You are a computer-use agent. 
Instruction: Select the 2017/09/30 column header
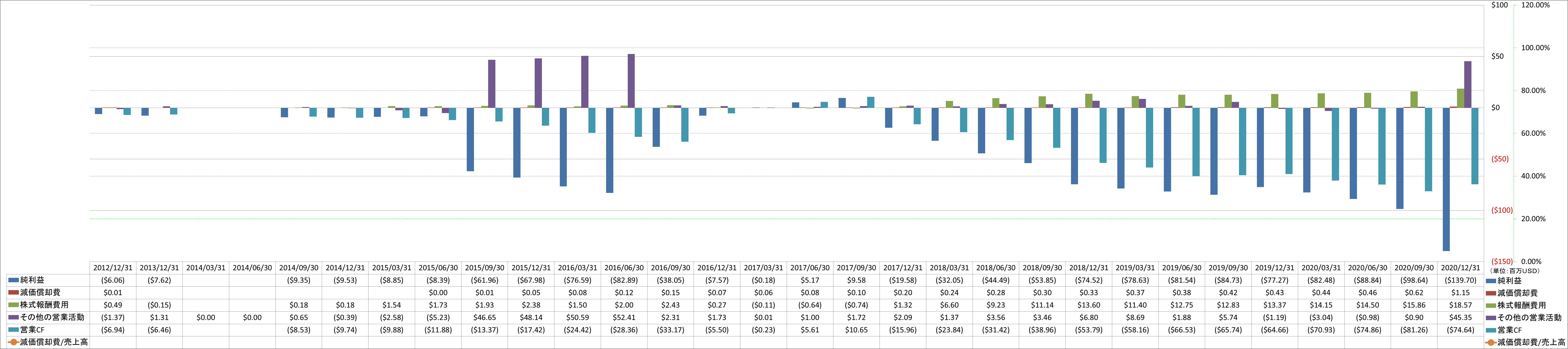856,268
